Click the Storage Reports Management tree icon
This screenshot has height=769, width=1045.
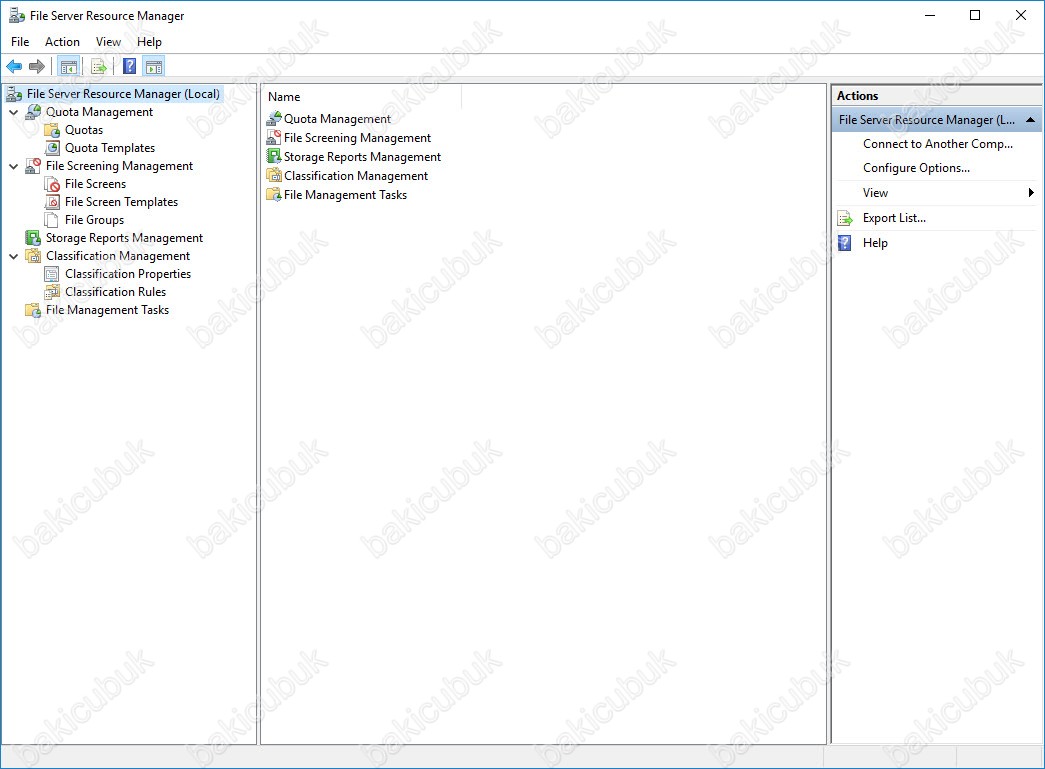pos(33,238)
